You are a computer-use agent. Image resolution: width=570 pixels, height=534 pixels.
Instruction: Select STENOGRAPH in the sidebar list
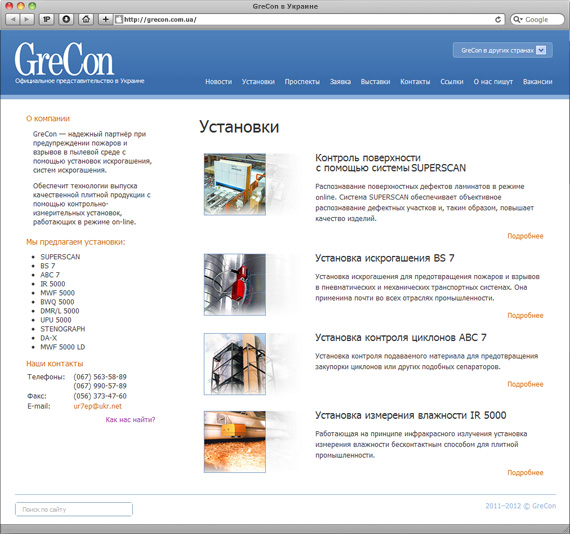(x=63, y=329)
